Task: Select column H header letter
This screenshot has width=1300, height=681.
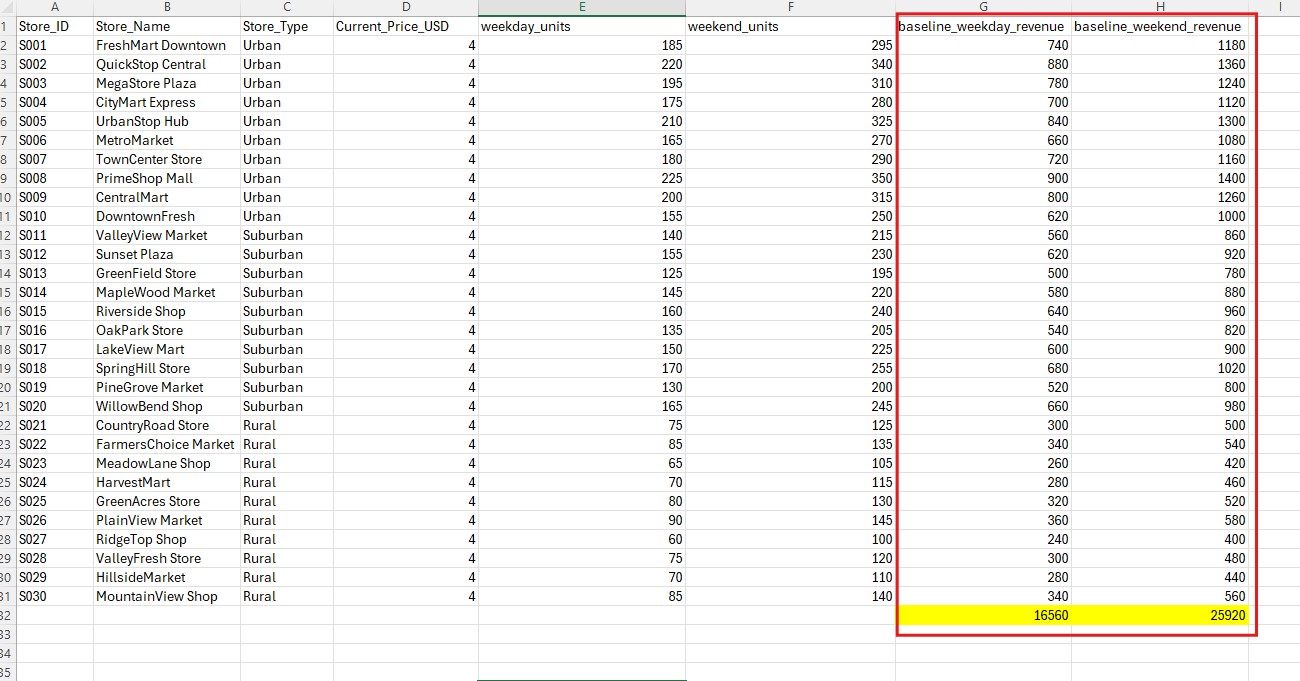Action: [x=1159, y=7]
